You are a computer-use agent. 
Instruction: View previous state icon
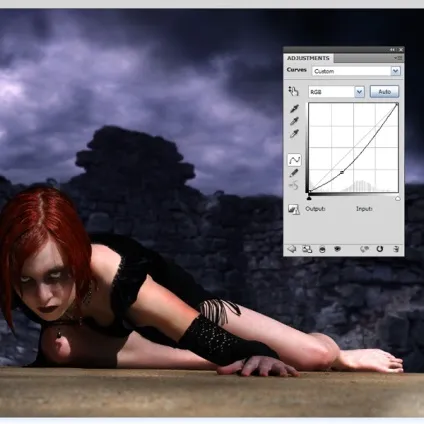[x=365, y=249]
